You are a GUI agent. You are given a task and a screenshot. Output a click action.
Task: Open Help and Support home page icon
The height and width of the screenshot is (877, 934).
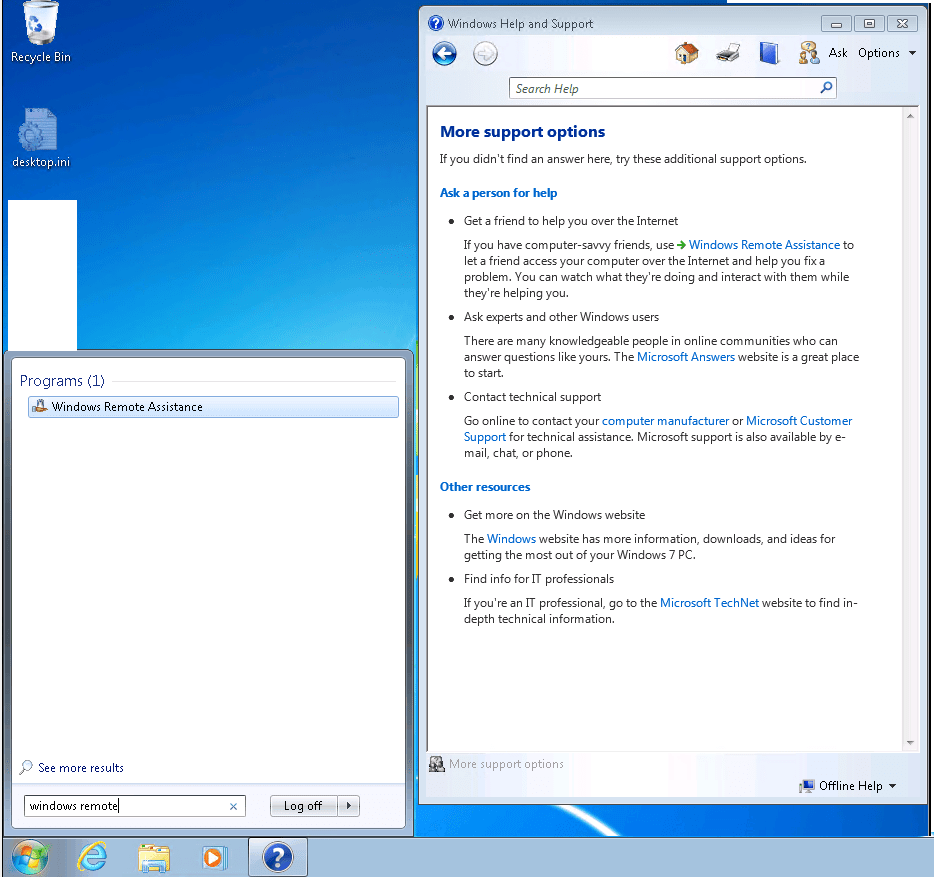pyautogui.click(x=687, y=53)
